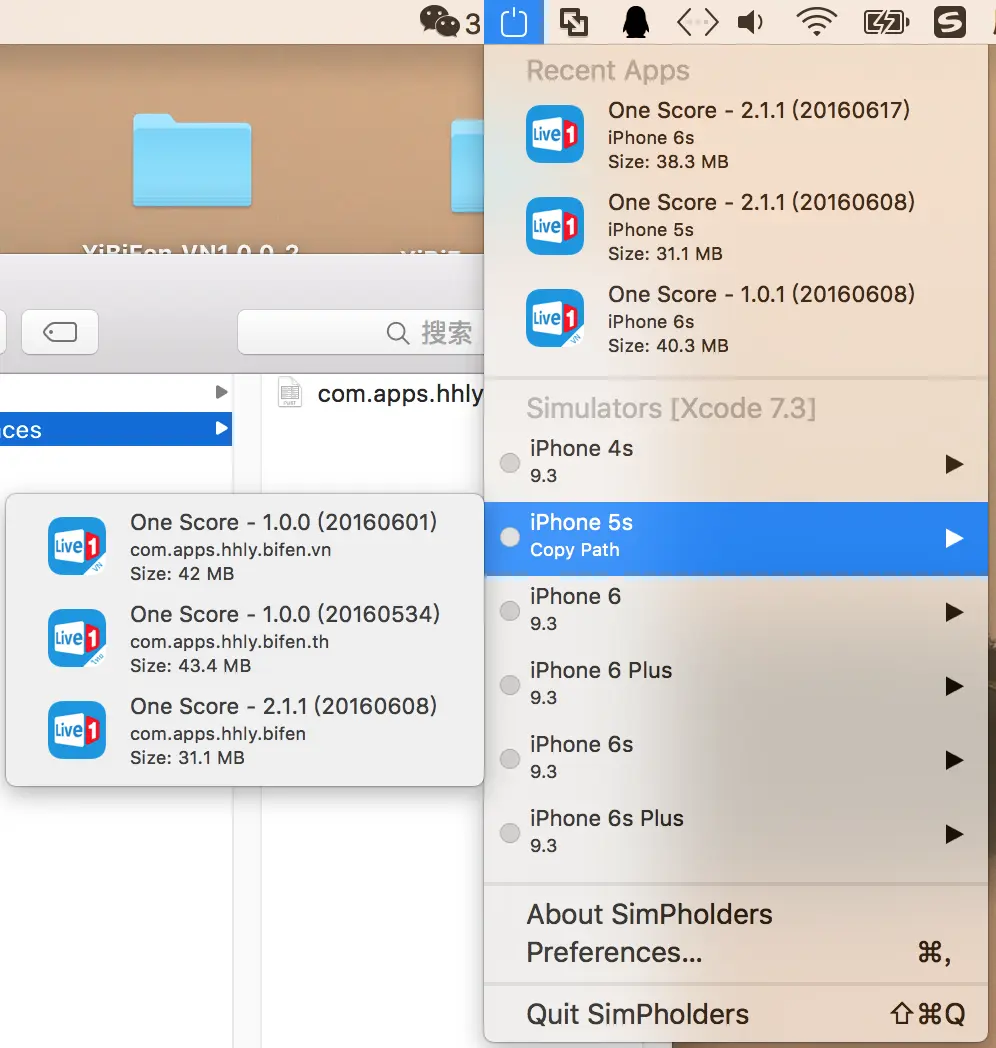Open Preferences... menu item
This screenshot has height=1048, width=996.
(736, 952)
